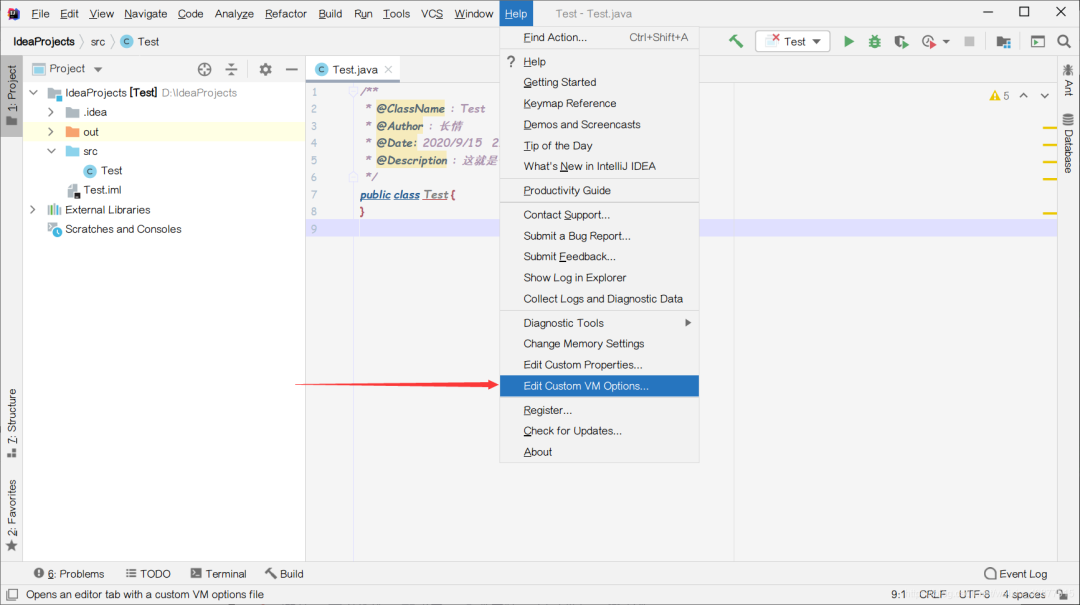Click the locate-in-tree crosshair icon
This screenshot has width=1080, height=605.
click(205, 69)
